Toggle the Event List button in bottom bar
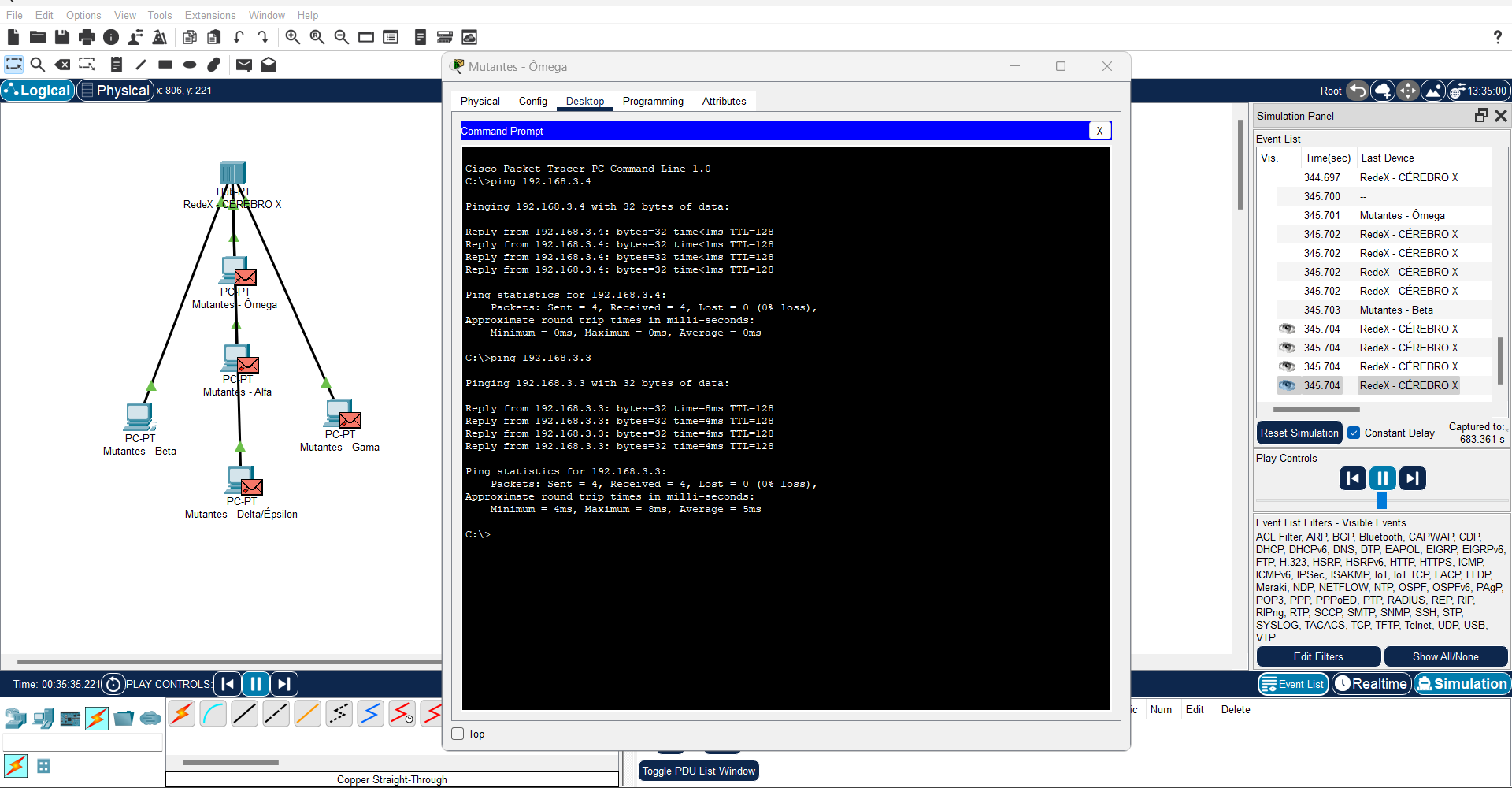 tap(1293, 684)
